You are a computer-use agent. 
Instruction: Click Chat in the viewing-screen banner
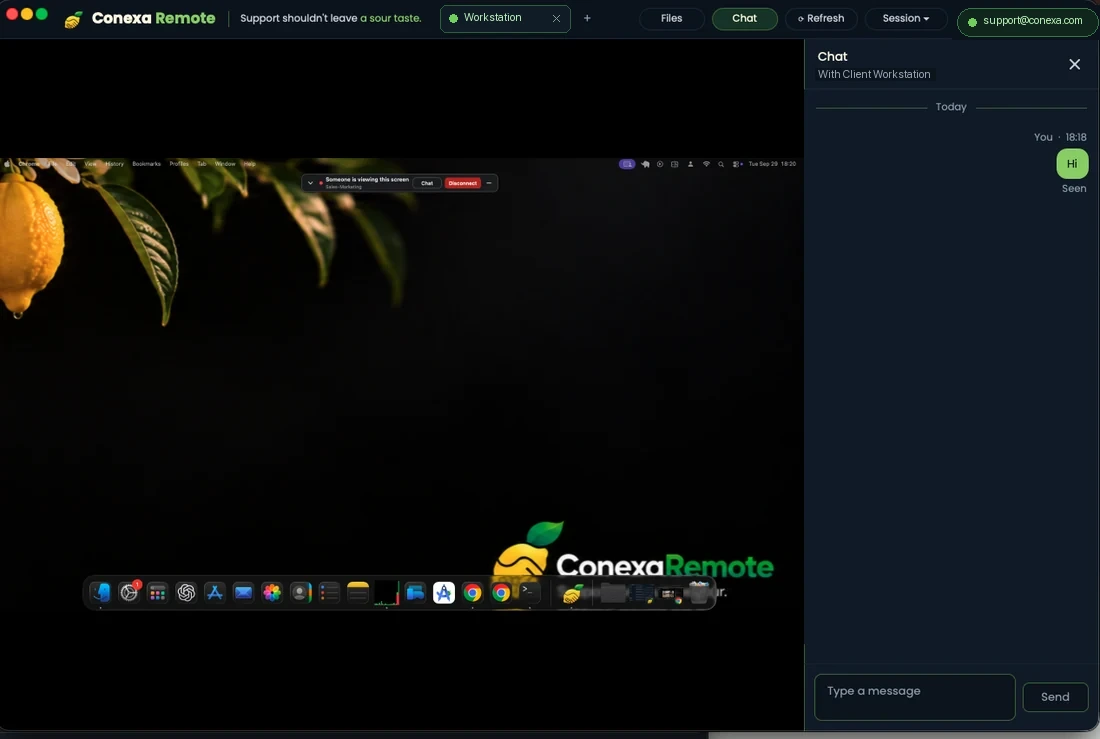[x=427, y=183]
